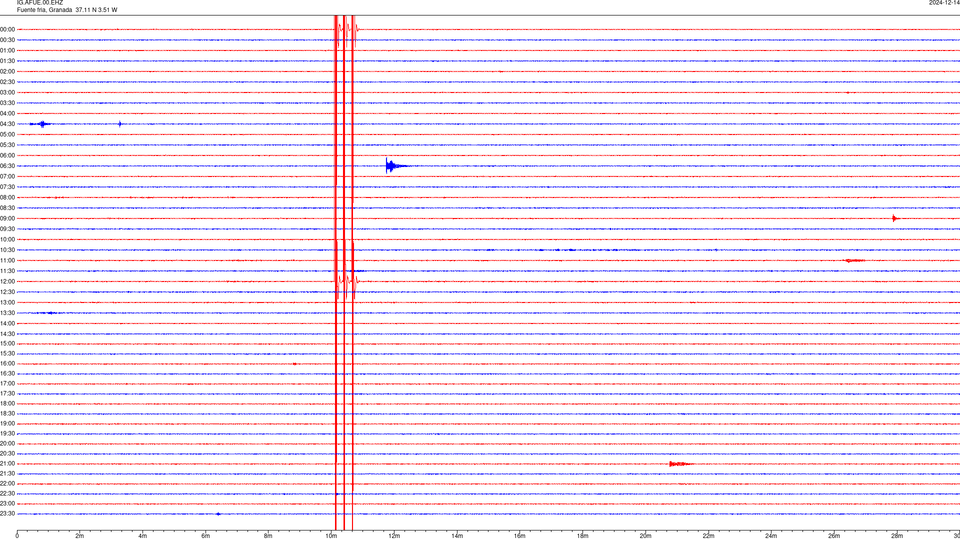This screenshot has width=960, height=540.
Task: Click the 10m tick on the minute axis
Action: click(331, 536)
